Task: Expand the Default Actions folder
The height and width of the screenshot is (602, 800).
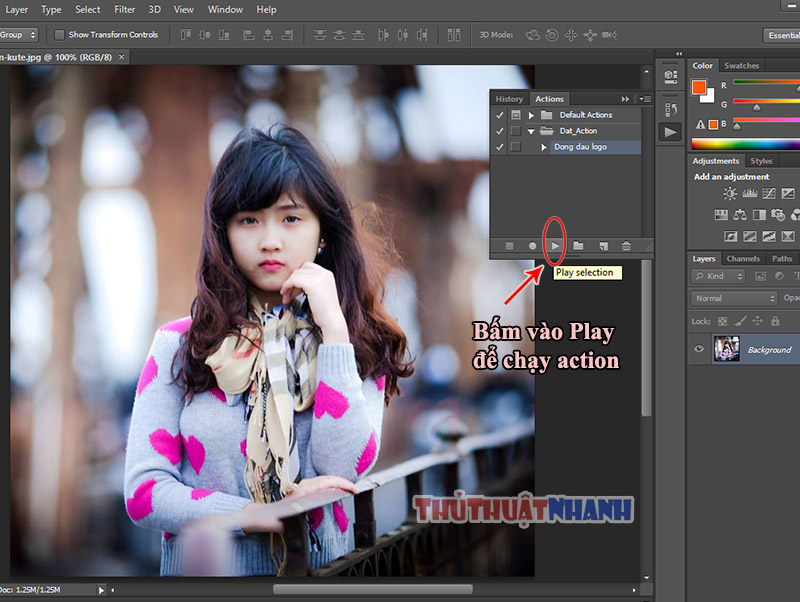Action: 531,115
